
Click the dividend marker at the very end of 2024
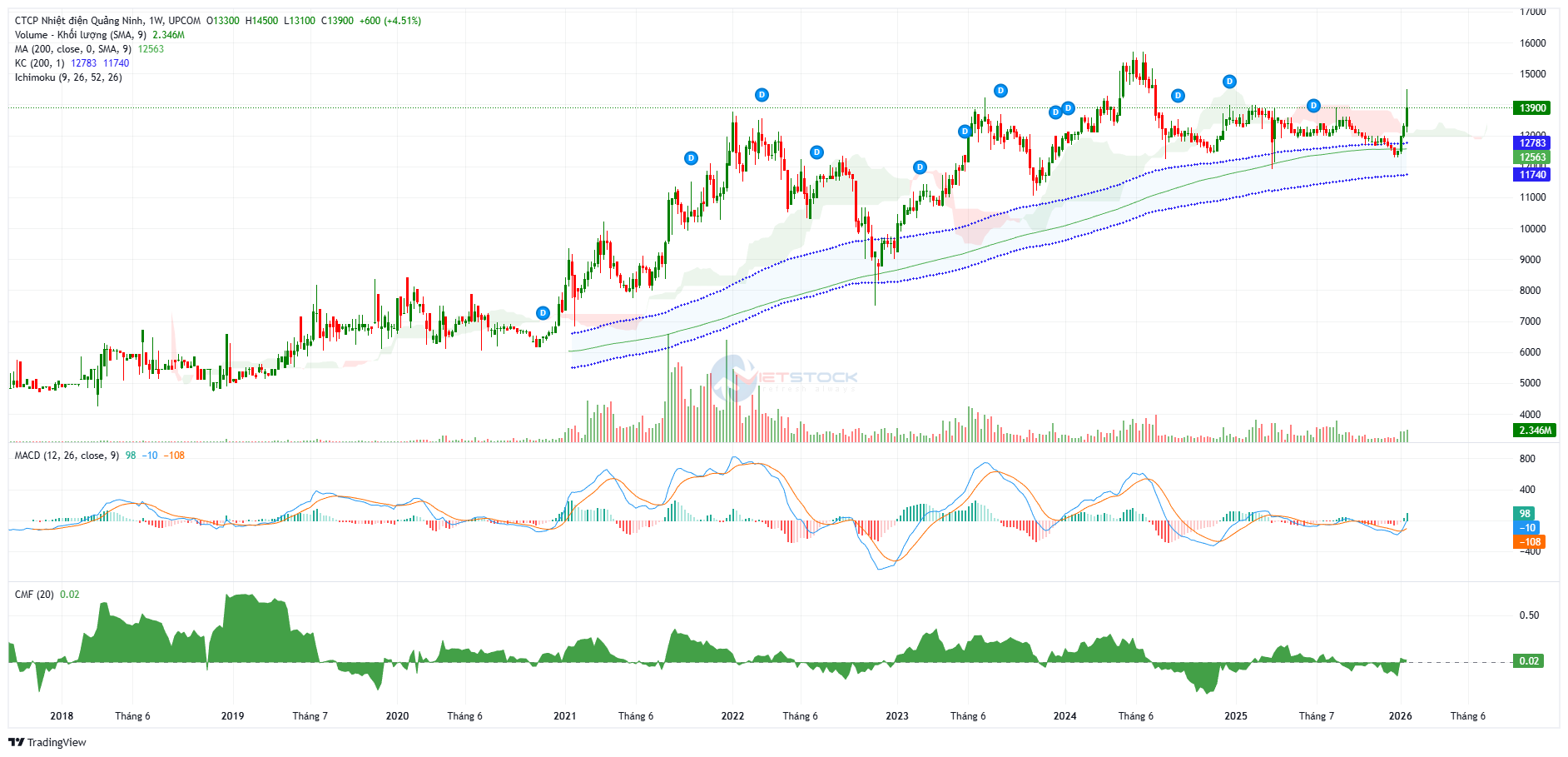tap(1229, 82)
